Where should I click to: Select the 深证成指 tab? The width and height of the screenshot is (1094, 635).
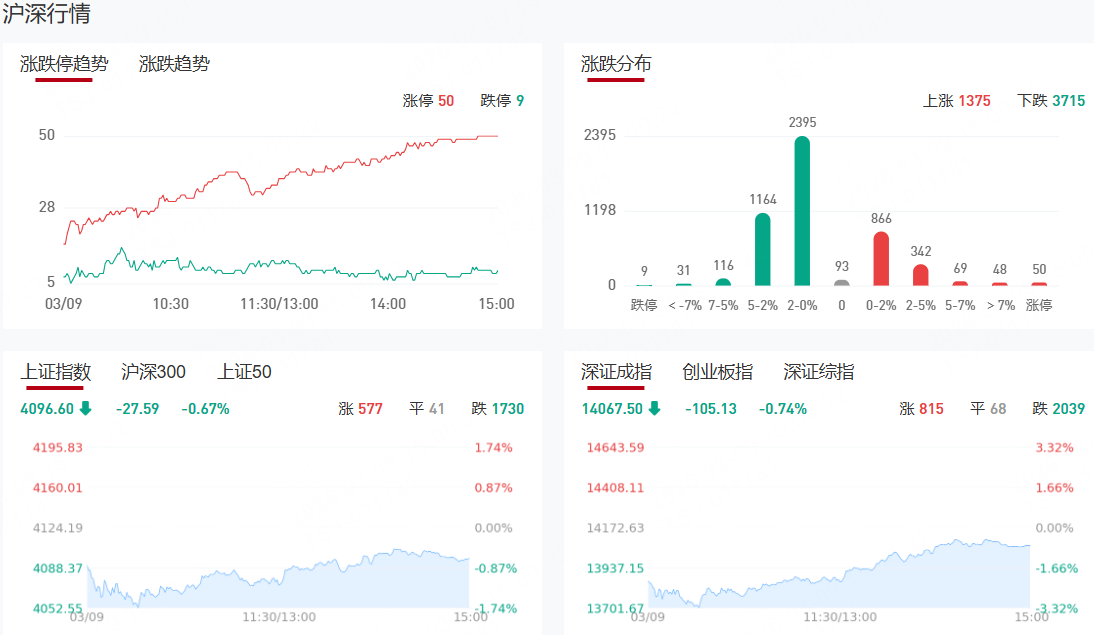pyautogui.click(x=616, y=372)
